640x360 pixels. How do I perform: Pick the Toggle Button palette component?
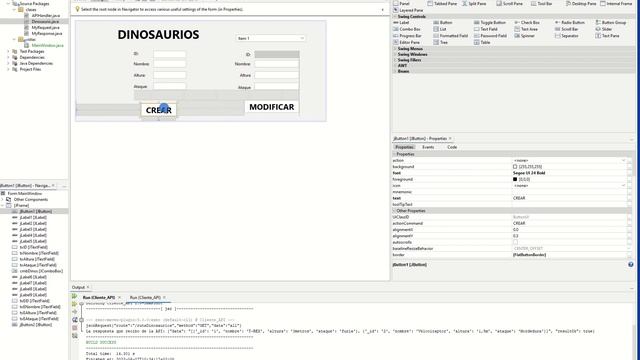tap(490, 22)
